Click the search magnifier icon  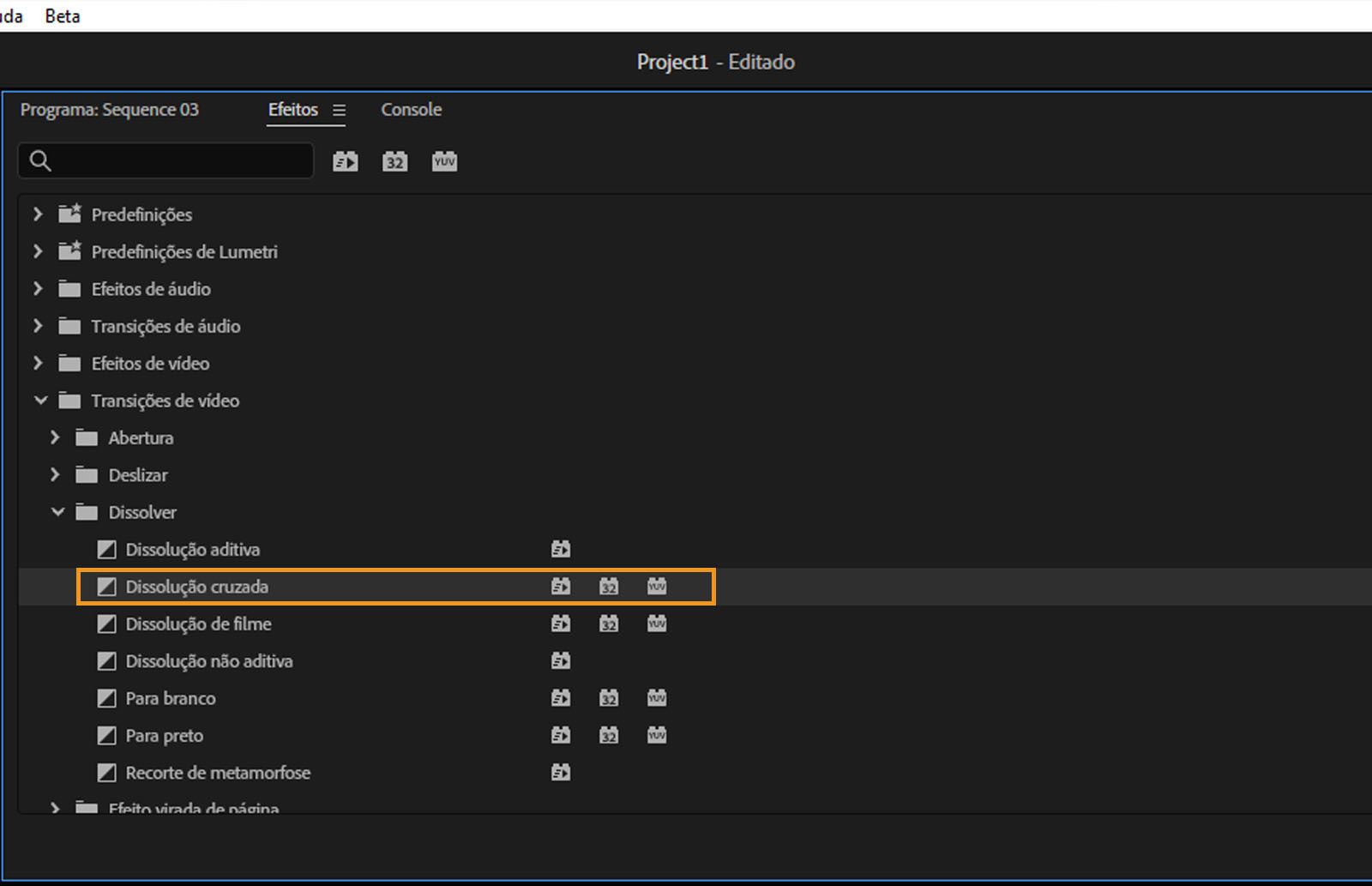pos(40,161)
